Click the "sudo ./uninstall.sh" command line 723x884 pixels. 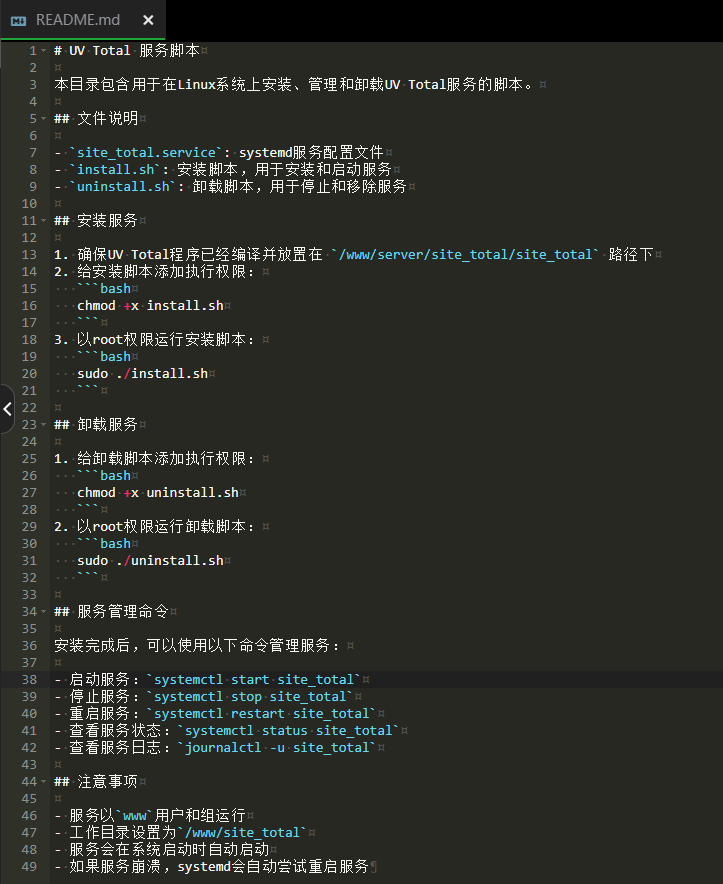[x=150, y=561]
